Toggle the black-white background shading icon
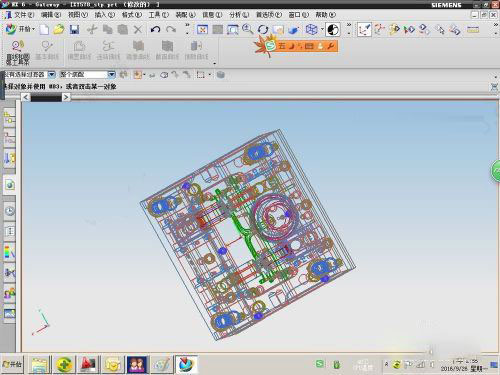500x375 pixels. [333, 30]
